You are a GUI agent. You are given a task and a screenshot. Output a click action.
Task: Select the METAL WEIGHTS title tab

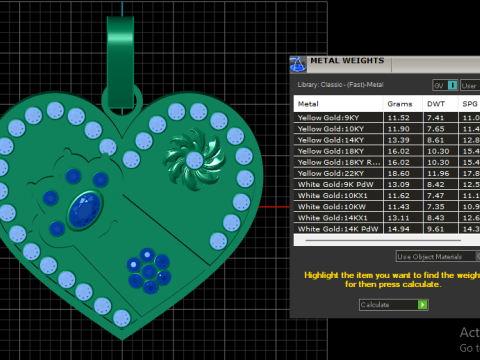(x=347, y=61)
